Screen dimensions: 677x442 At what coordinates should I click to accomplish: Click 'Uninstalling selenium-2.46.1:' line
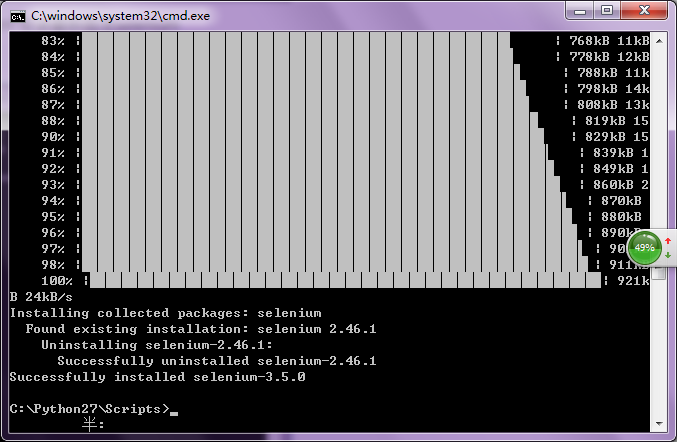pyautogui.click(x=155, y=345)
